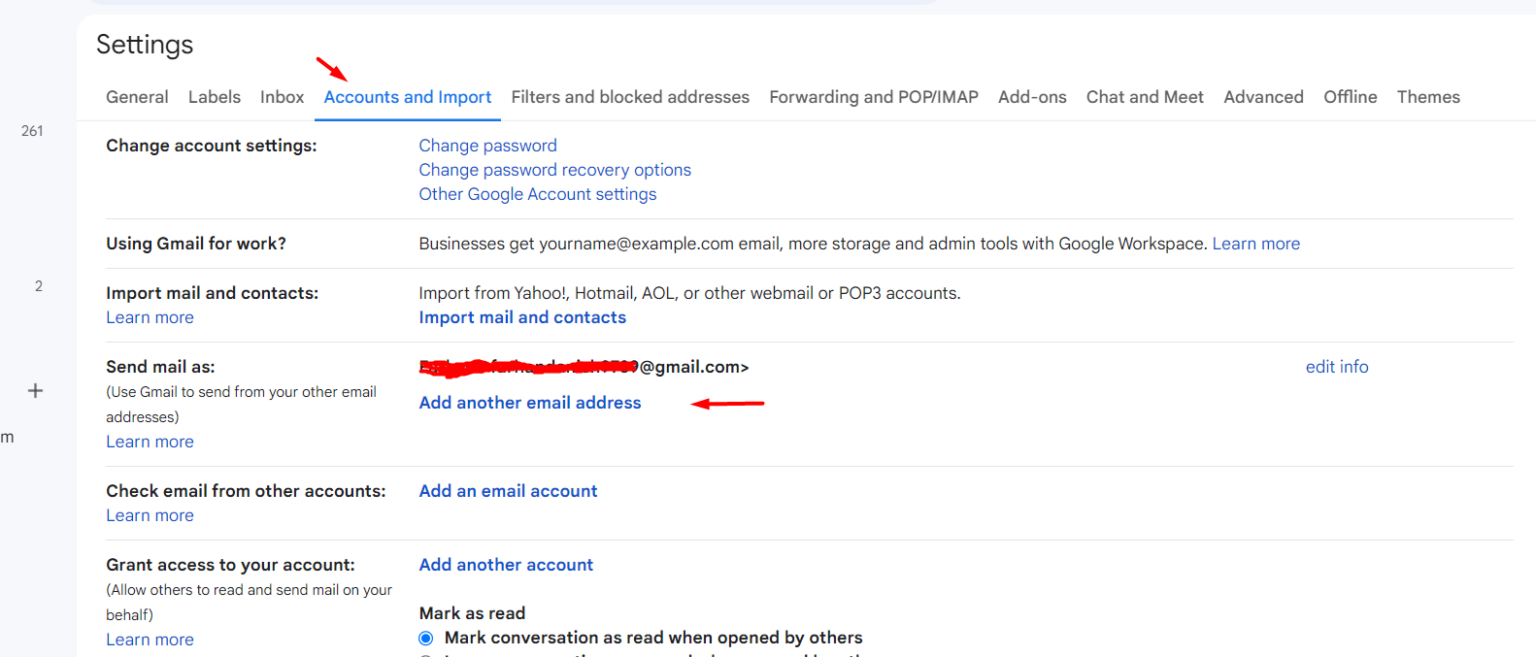Switch to the Add-ons tab
This screenshot has height=657, width=1536.
[x=1032, y=96]
